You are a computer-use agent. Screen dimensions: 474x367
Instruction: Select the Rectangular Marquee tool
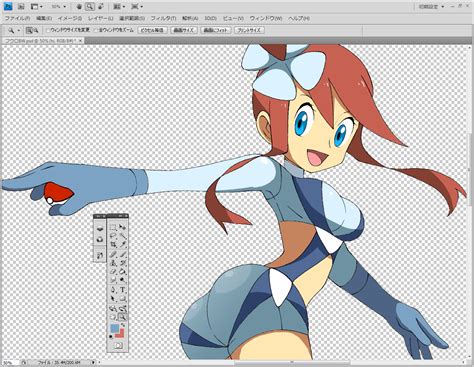pyautogui.click(x=113, y=228)
